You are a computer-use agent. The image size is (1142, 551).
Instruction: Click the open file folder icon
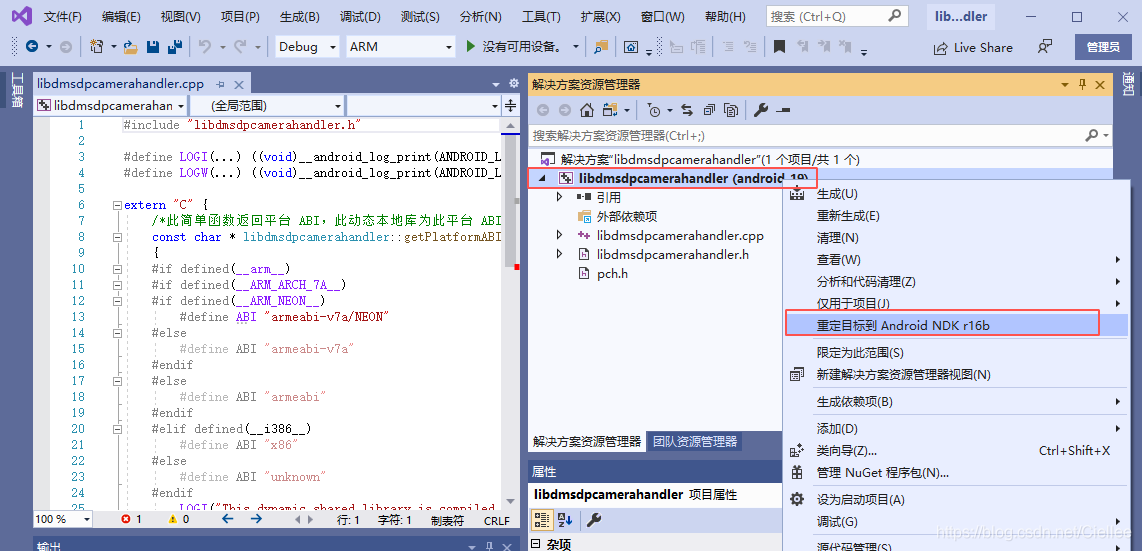tap(131, 47)
